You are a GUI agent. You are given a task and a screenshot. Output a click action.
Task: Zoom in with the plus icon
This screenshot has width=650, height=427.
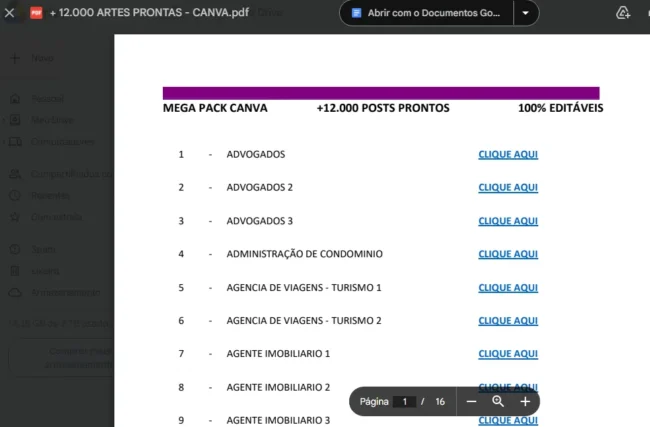[x=525, y=401]
